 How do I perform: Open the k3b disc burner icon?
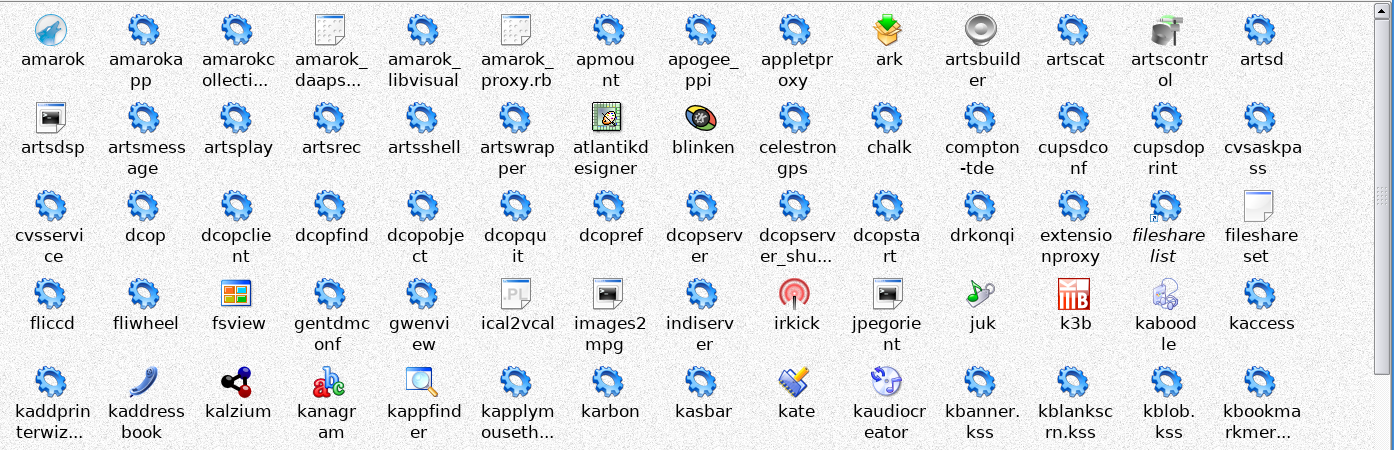1075,294
